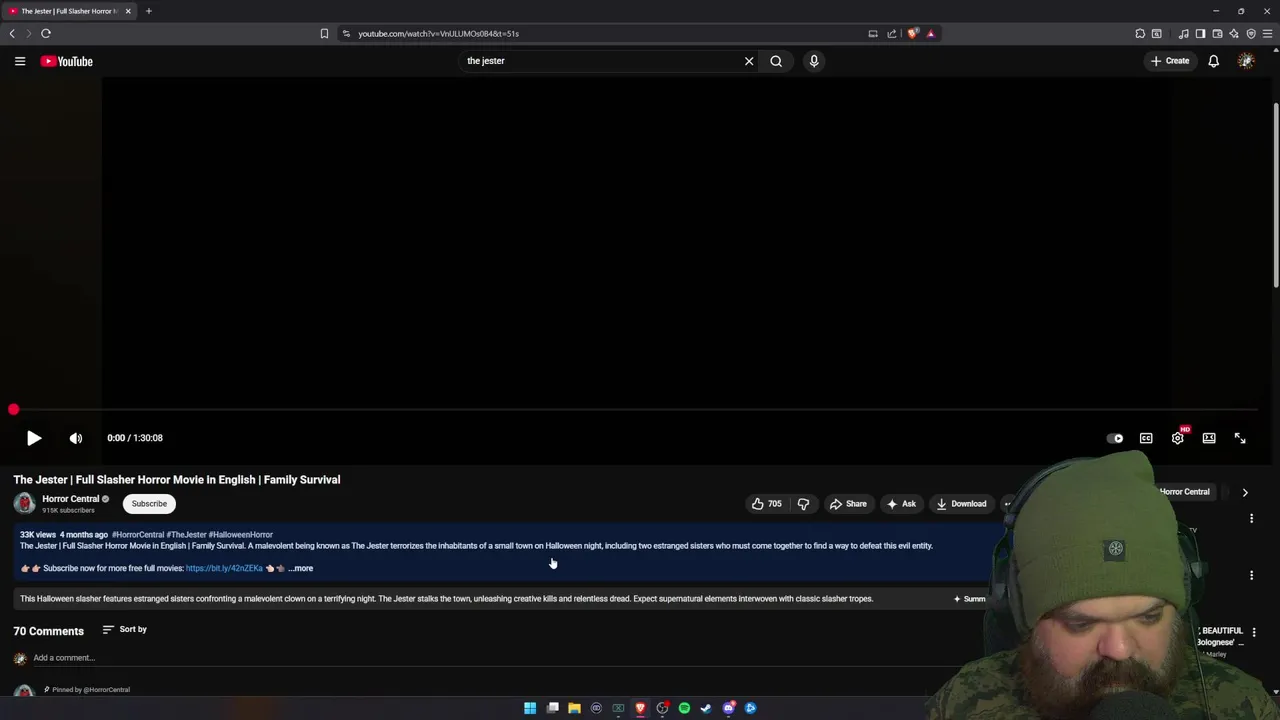Open the Horror Central channel name
This screenshot has width=1280, height=720.
pos(71,499)
